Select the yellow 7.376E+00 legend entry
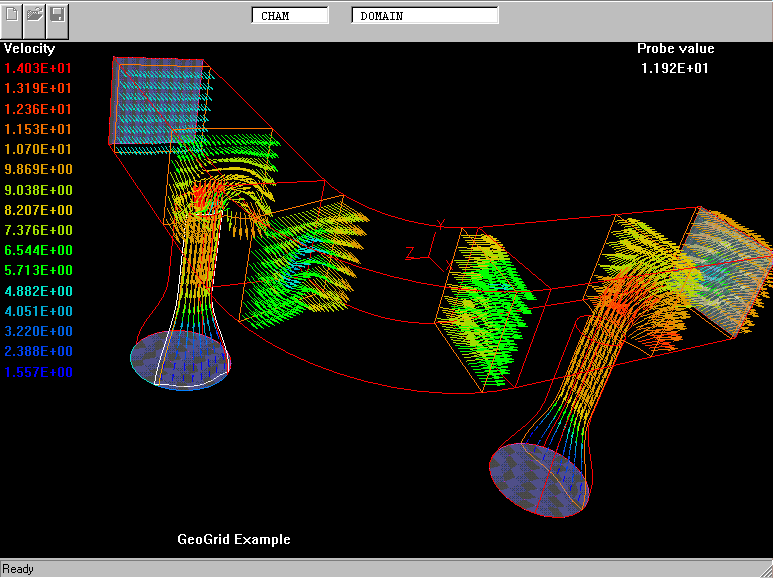 click(38, 230)
